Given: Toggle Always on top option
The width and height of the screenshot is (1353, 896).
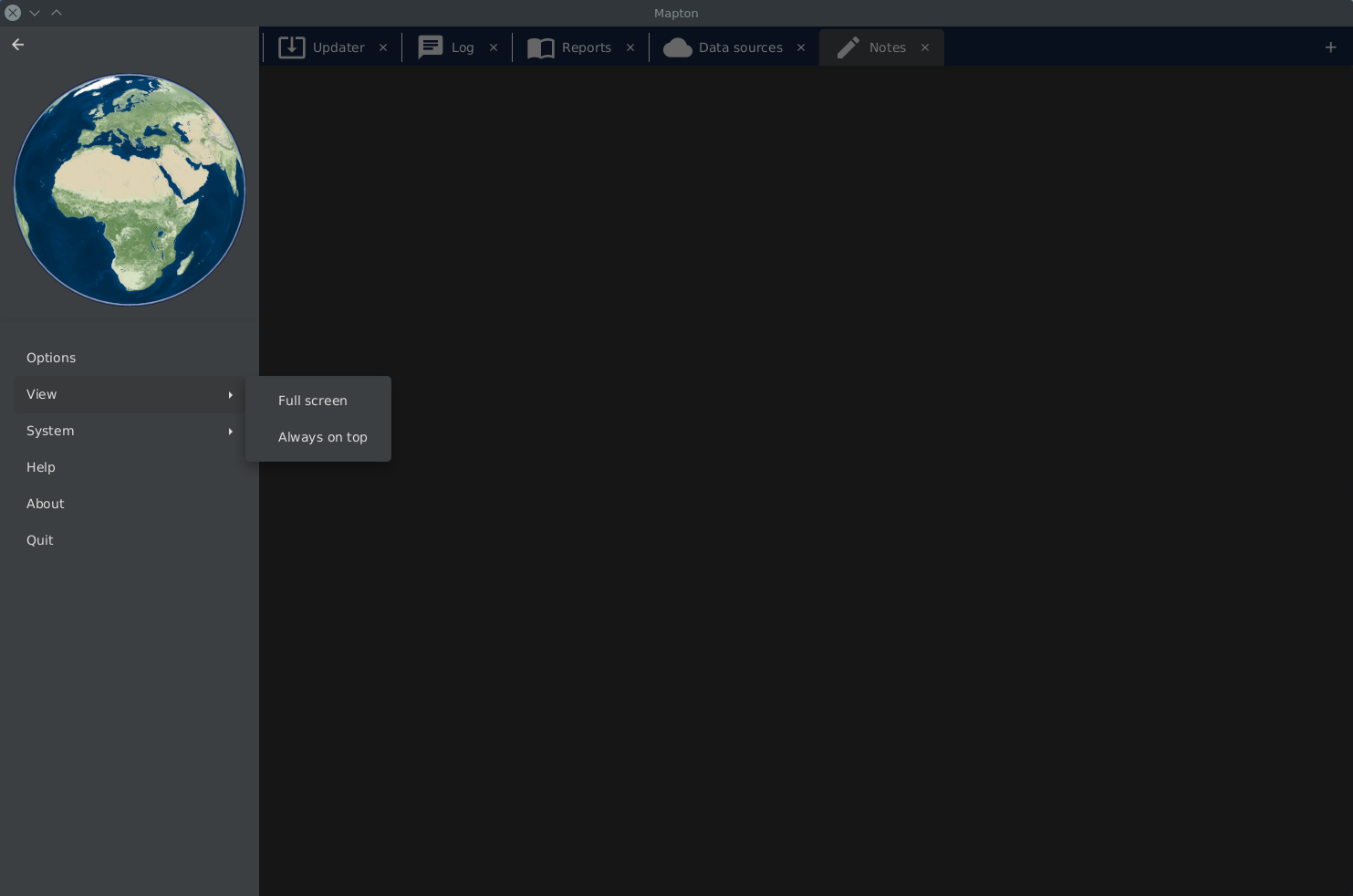Looking at the screenshot, I should 318,437.
